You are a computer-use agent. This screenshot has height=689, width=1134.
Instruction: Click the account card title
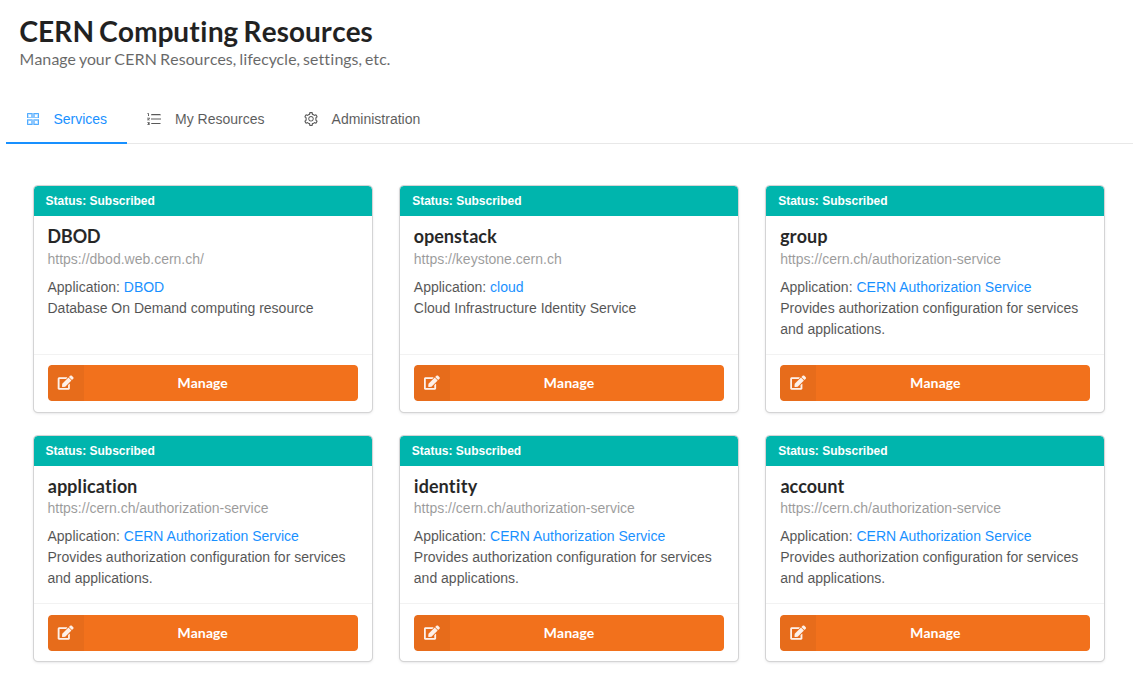[x=812, y=487]
